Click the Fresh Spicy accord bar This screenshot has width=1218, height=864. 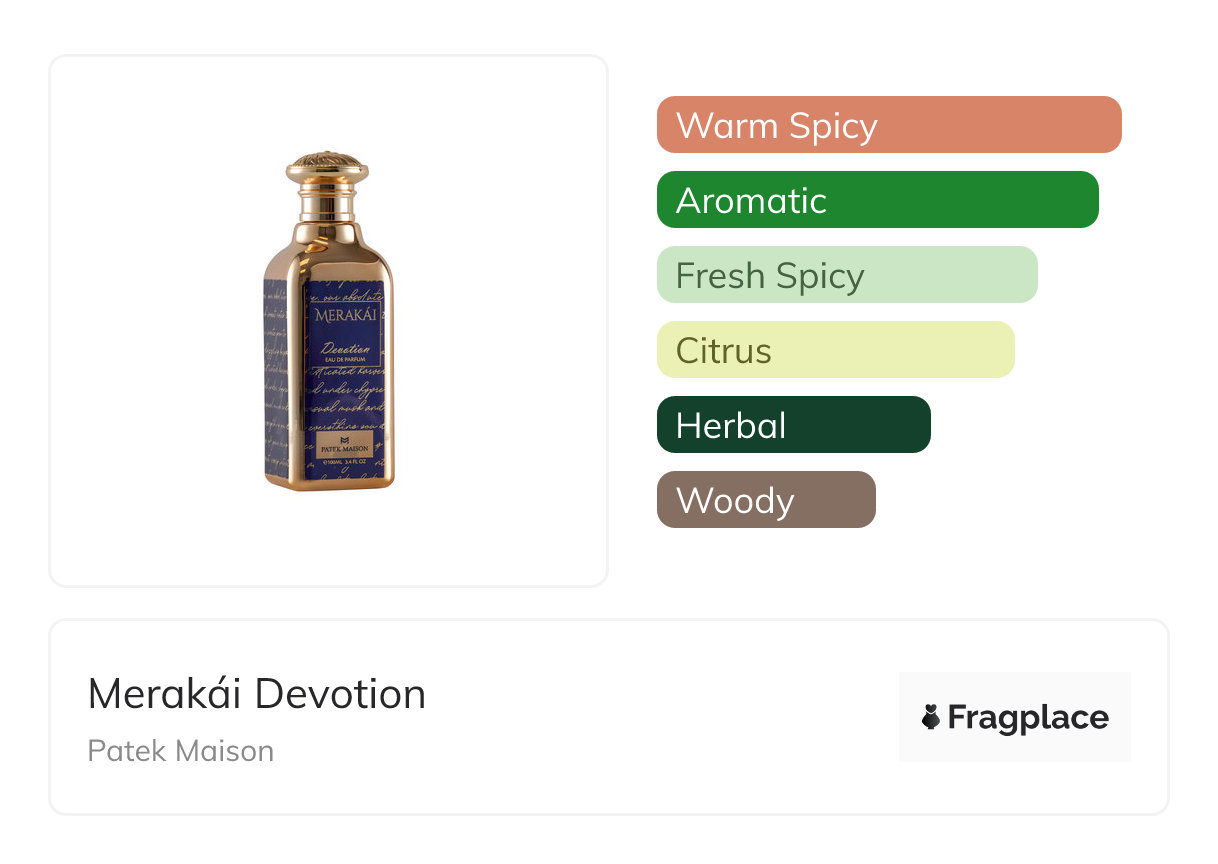tap(846, 275)
